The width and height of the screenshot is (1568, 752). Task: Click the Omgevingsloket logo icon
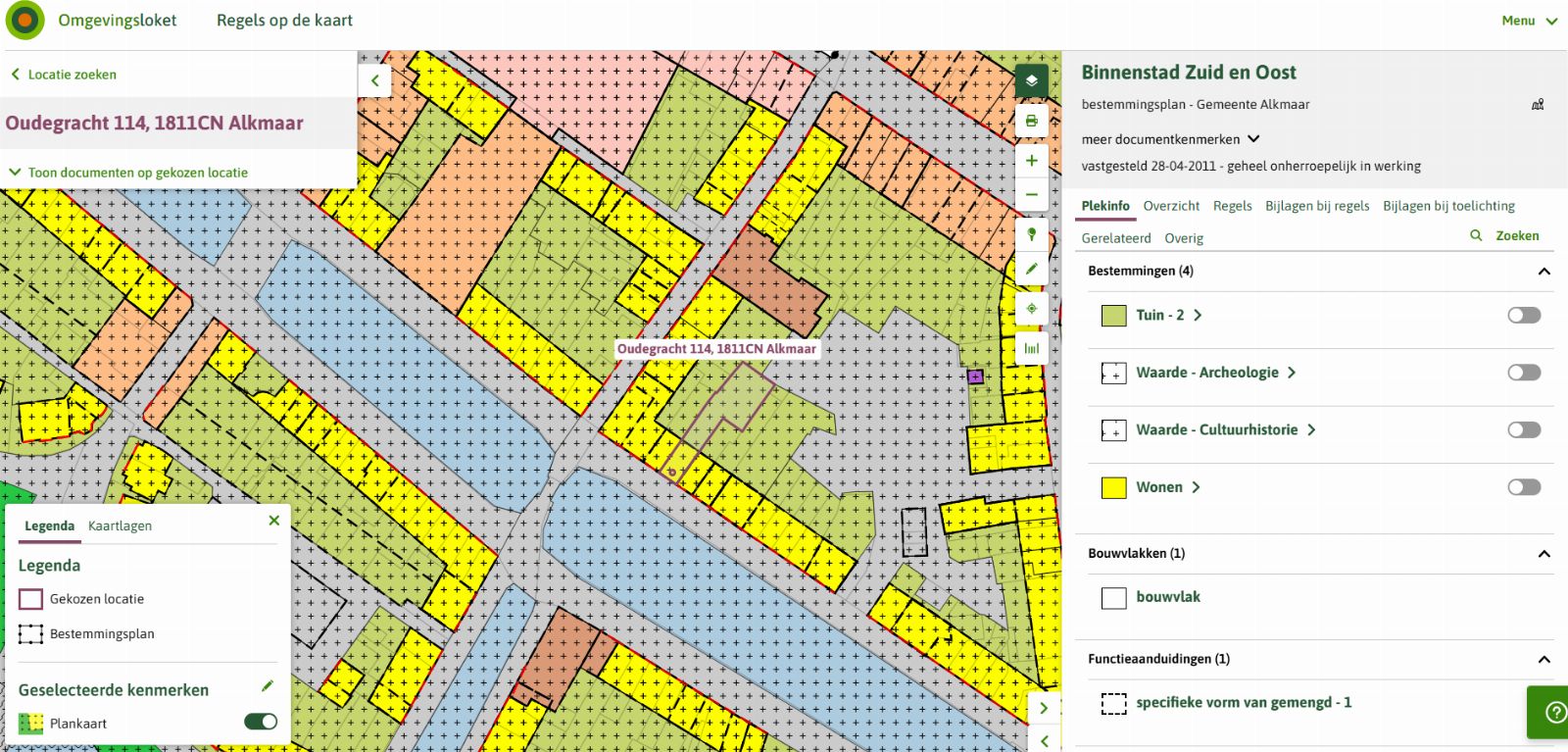(x=25, y=21)
